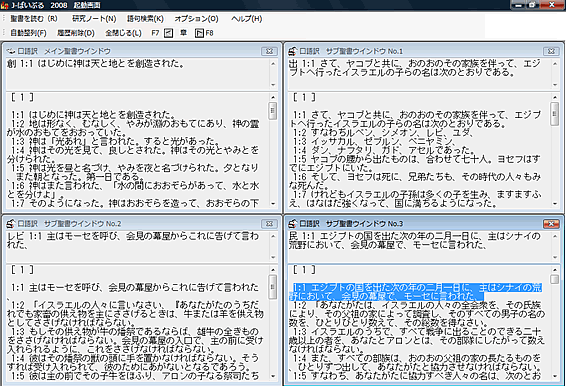Screen dimensions: 567x387
Task: Click chapter marker [ 1 ] in window No.3
Action: [304, 269]
